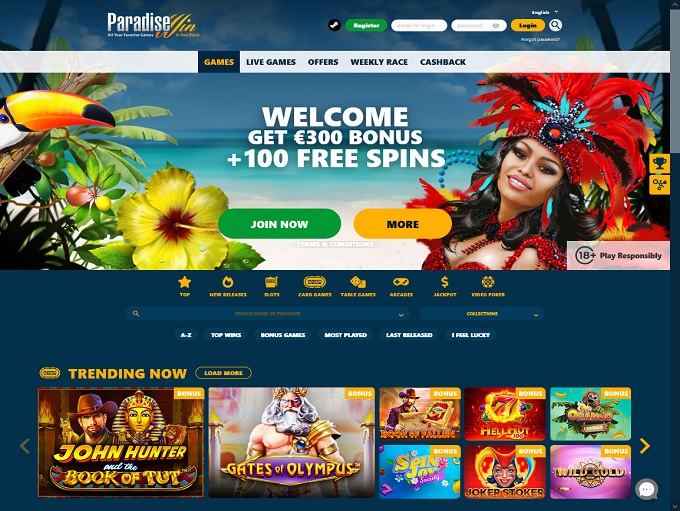This screenshot has width=680, height=511.
Task: Follow the Forgot password link
Action: (540, 39)
